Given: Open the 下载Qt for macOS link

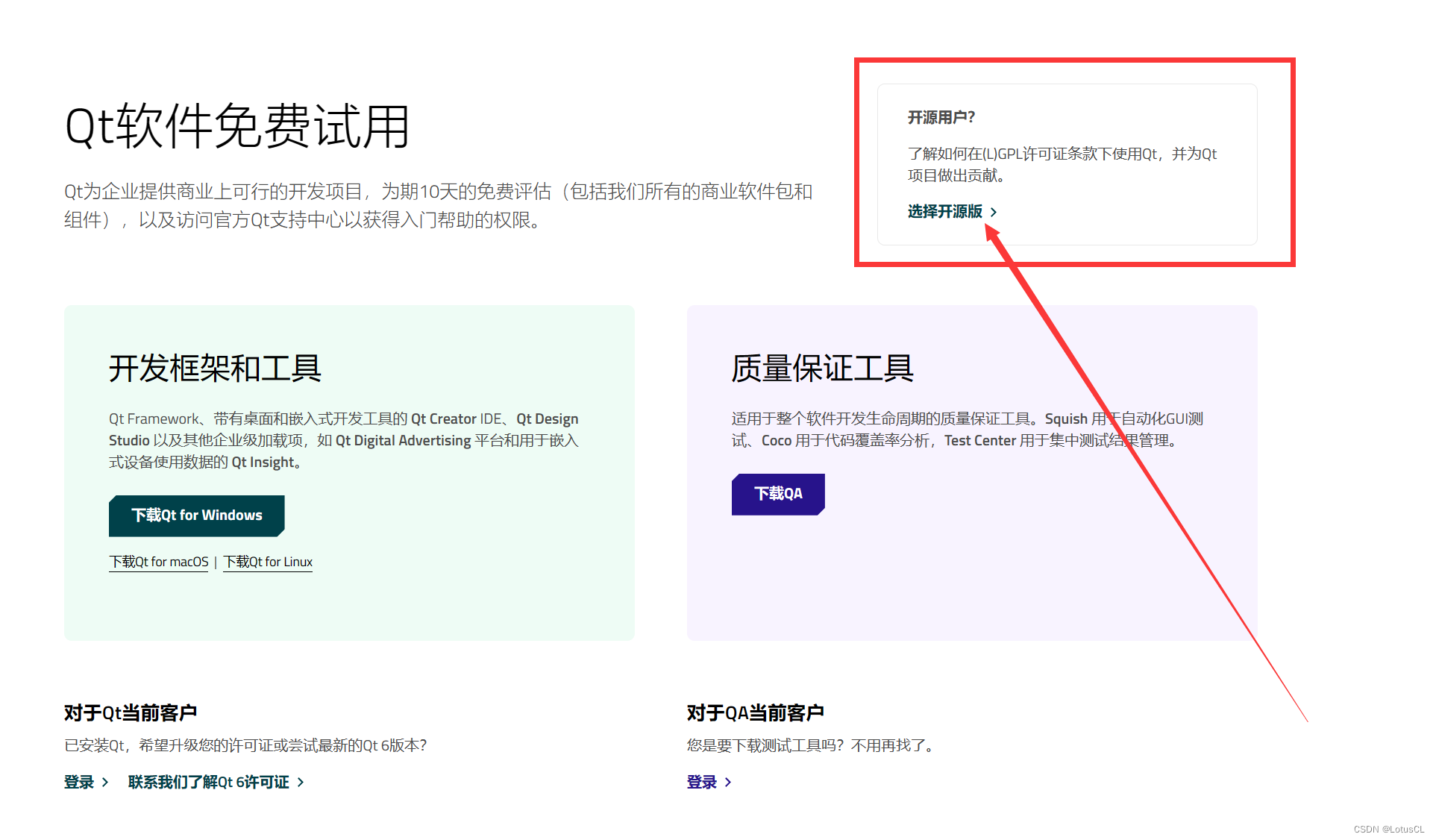Looking at the screenshot, I should [158, 562].
